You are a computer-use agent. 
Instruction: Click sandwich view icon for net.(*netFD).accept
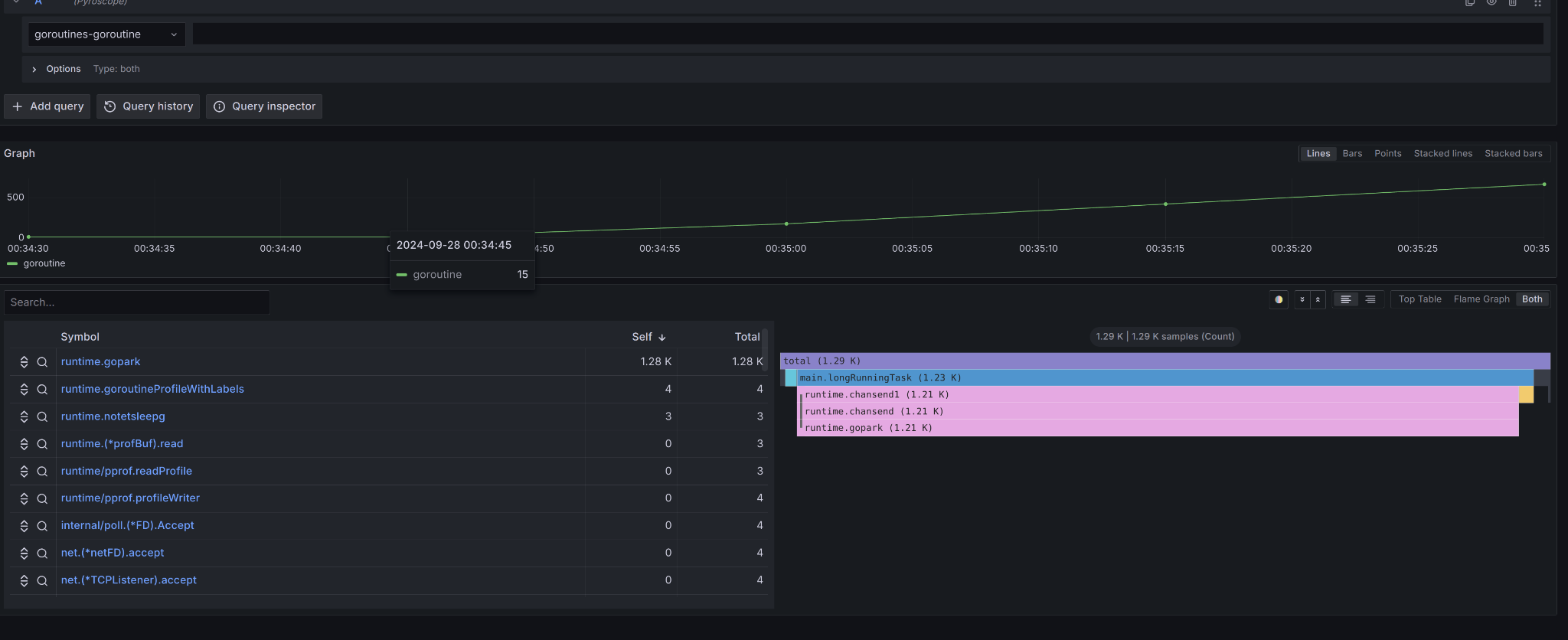click(24, 553)
